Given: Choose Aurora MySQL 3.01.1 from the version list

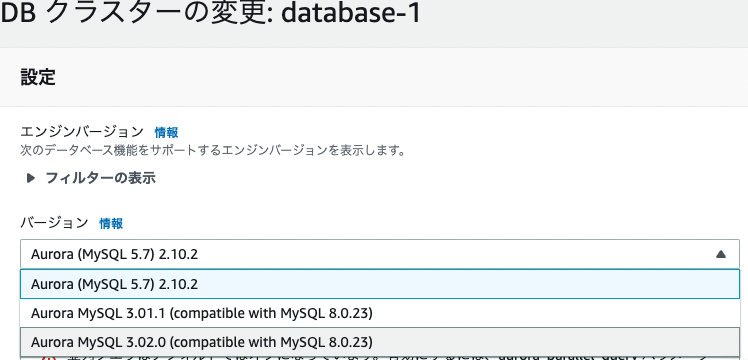Looking at the screenshot, I should [x=380, y=313].
